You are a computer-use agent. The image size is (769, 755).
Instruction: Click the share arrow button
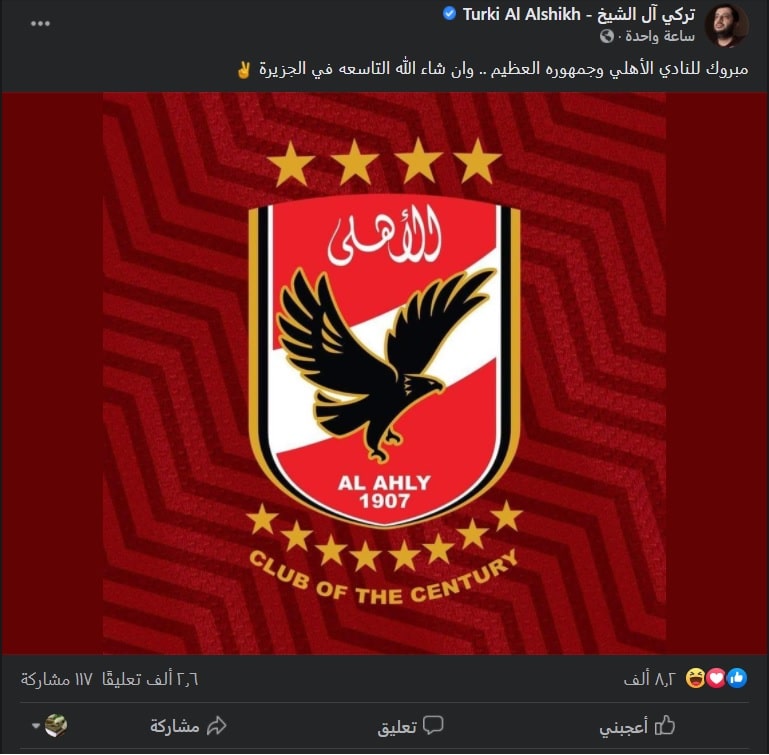(188, 726)
